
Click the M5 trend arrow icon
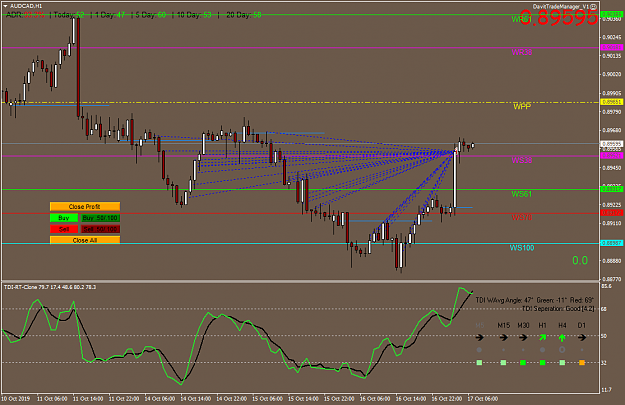tap(480, 338)
